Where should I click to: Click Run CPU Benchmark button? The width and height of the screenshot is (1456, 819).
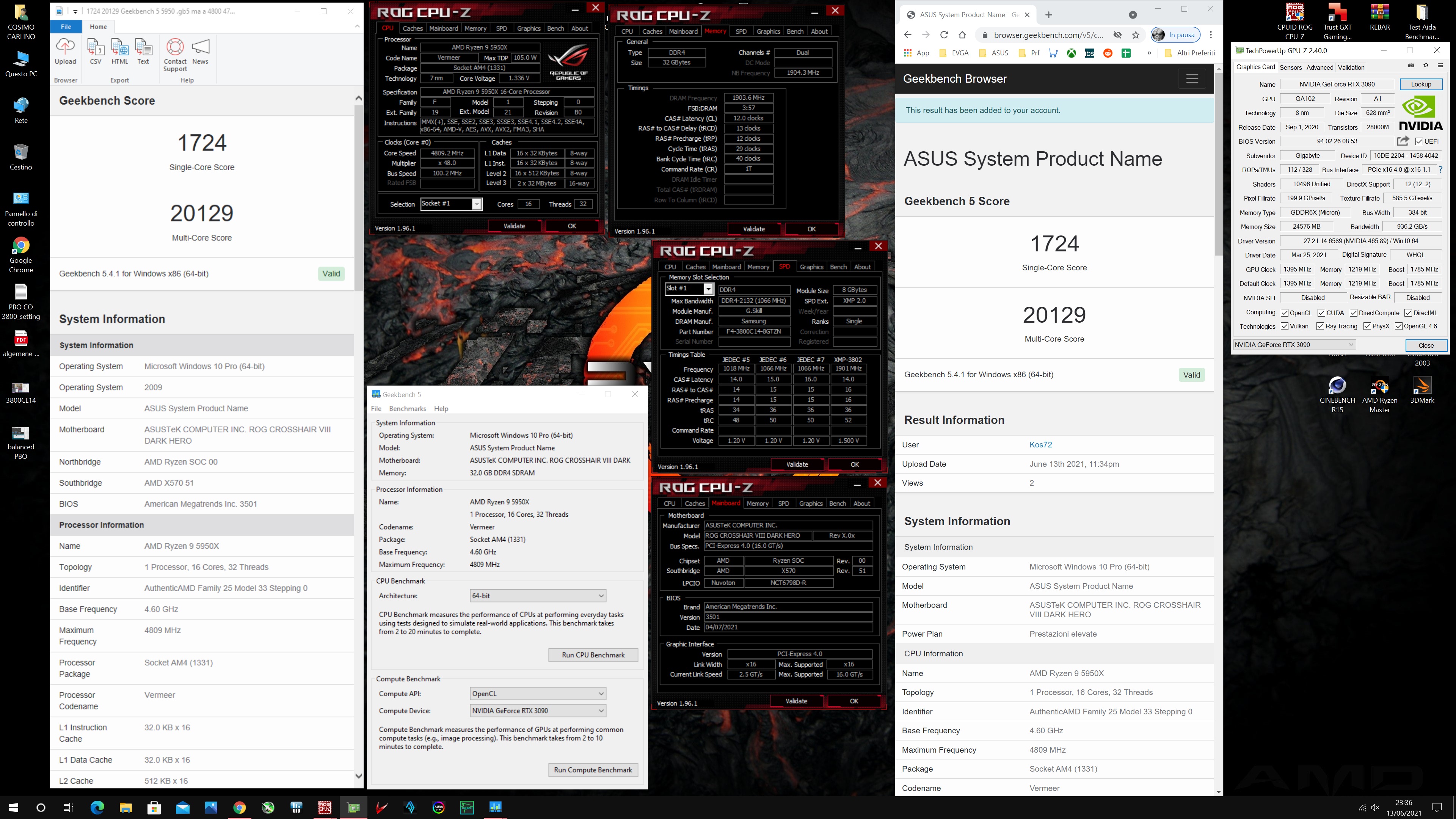[x=593, y=655]
